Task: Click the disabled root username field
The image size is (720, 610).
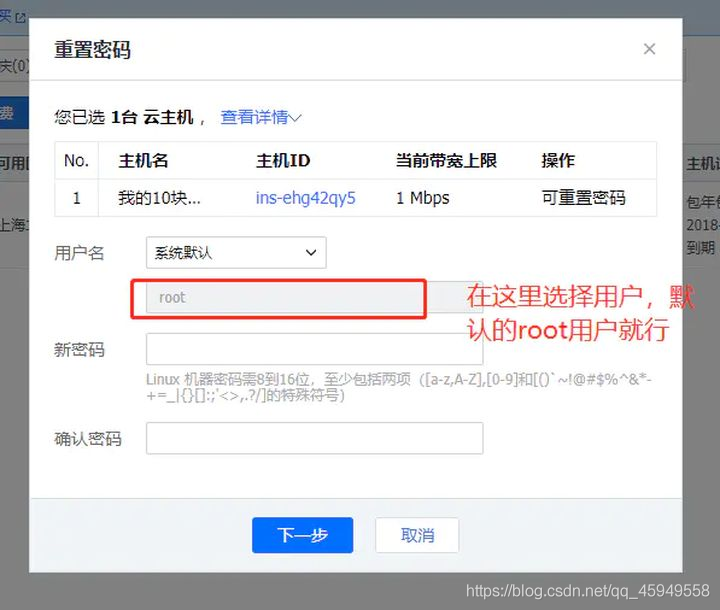Action: click(314, 297)
